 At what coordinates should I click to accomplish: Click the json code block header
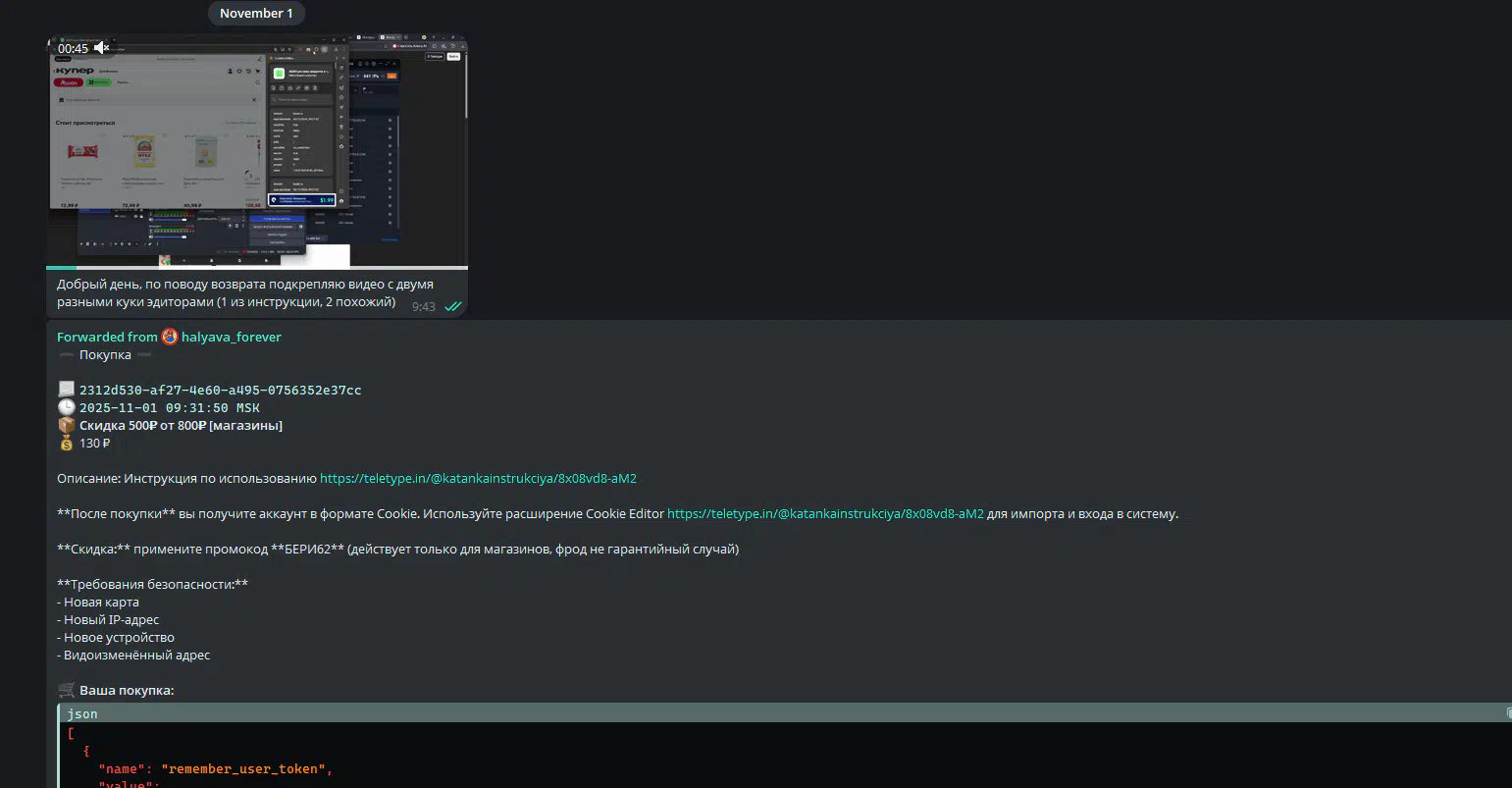785,713
